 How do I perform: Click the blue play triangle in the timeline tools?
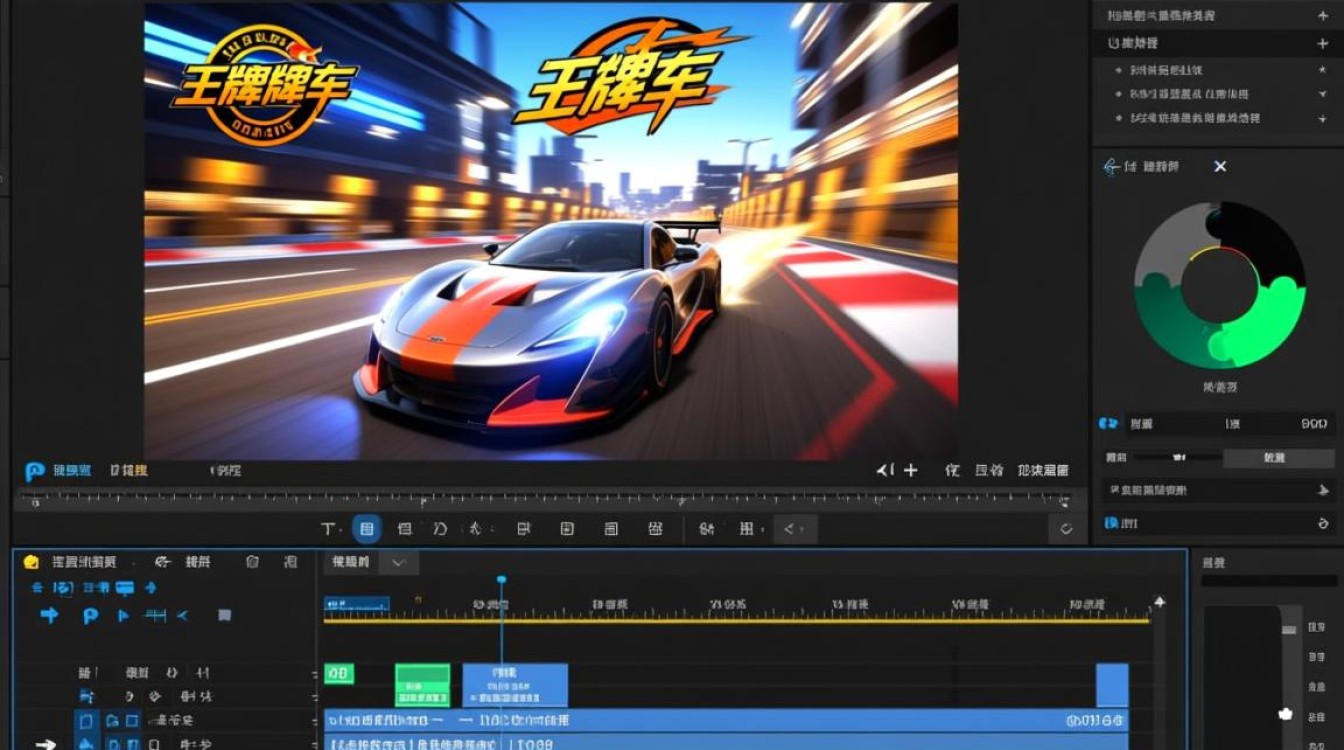pos(124,615)
